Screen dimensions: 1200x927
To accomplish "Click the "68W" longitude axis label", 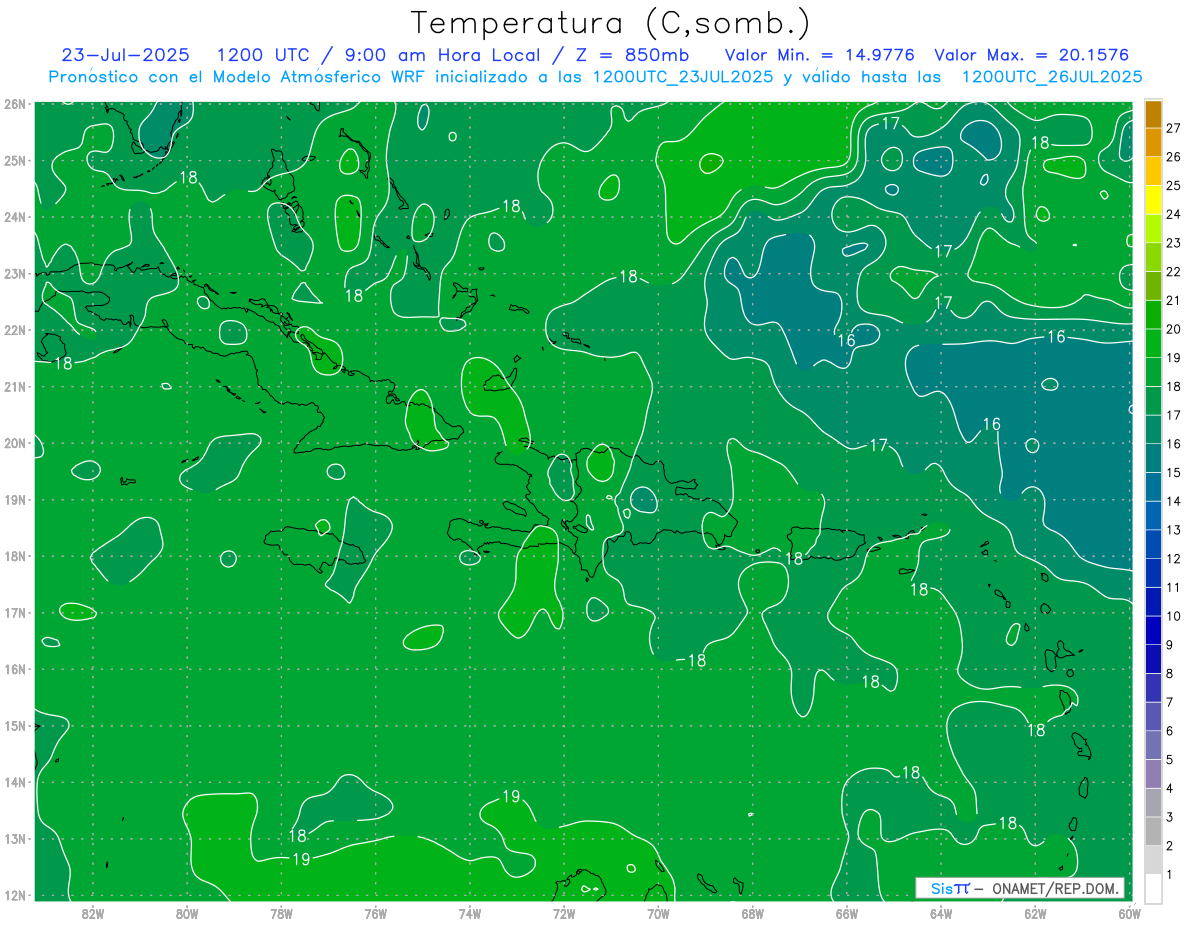I will pos(753,913).
